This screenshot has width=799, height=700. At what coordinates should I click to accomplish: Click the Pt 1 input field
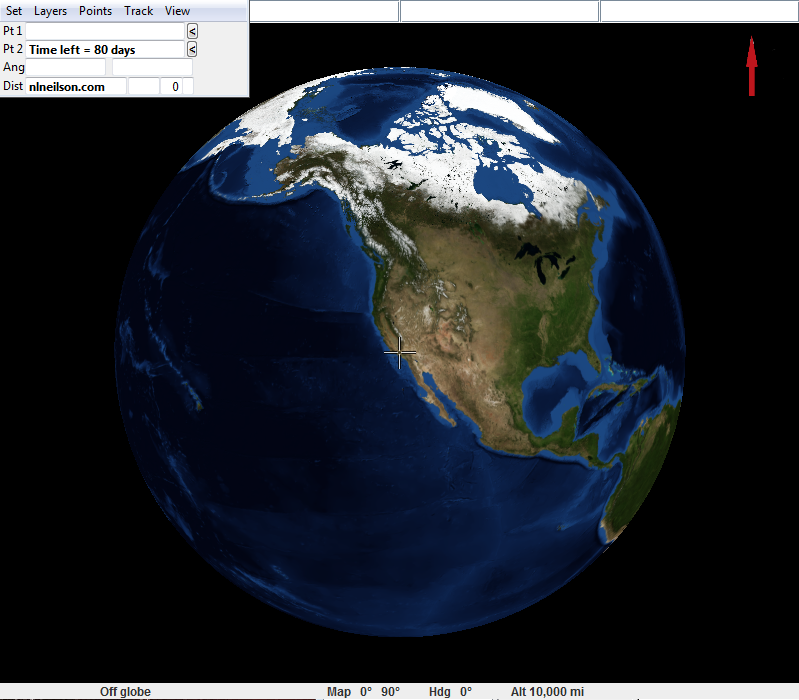(x=105, y=31)
